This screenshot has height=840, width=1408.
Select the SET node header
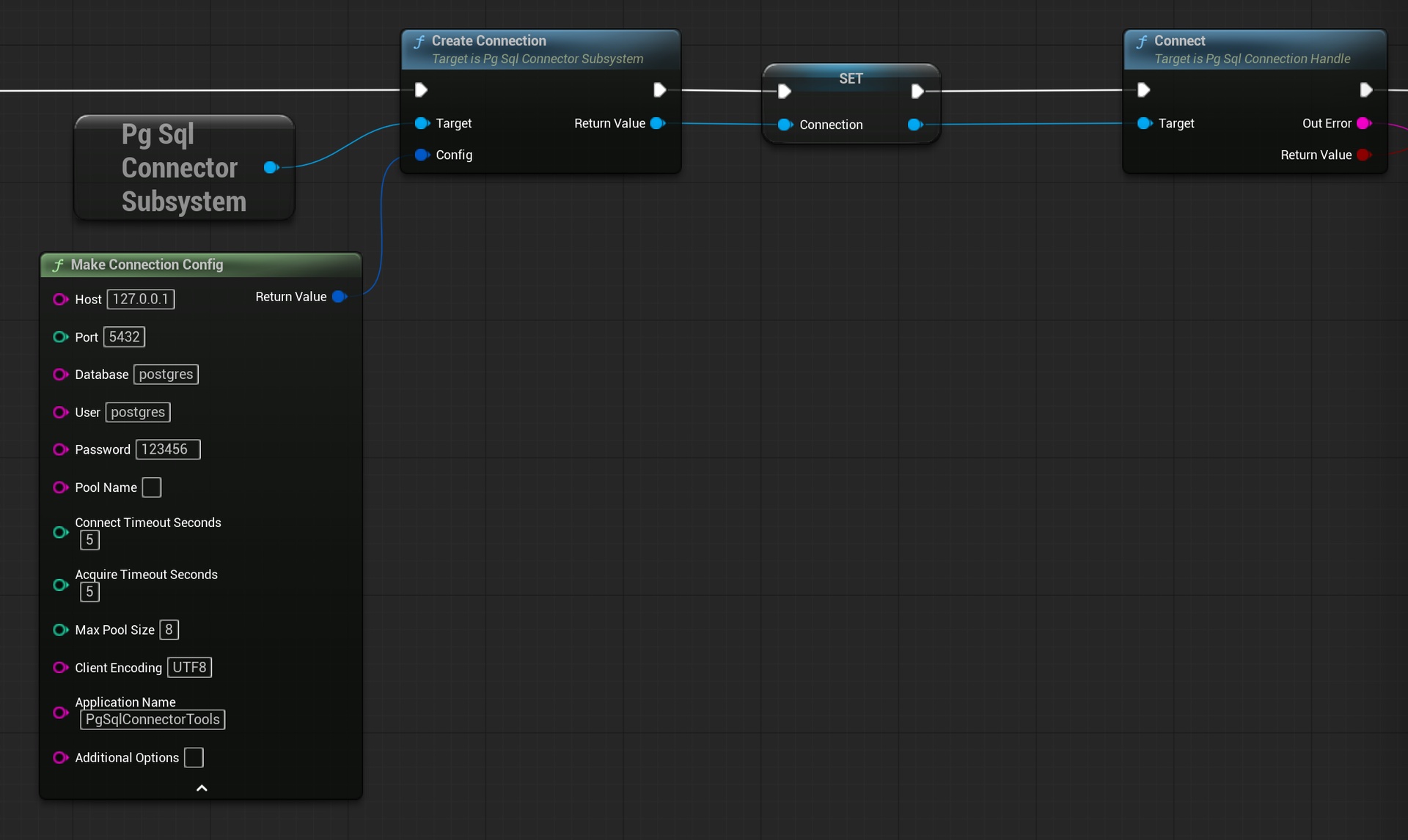(851, 78)
